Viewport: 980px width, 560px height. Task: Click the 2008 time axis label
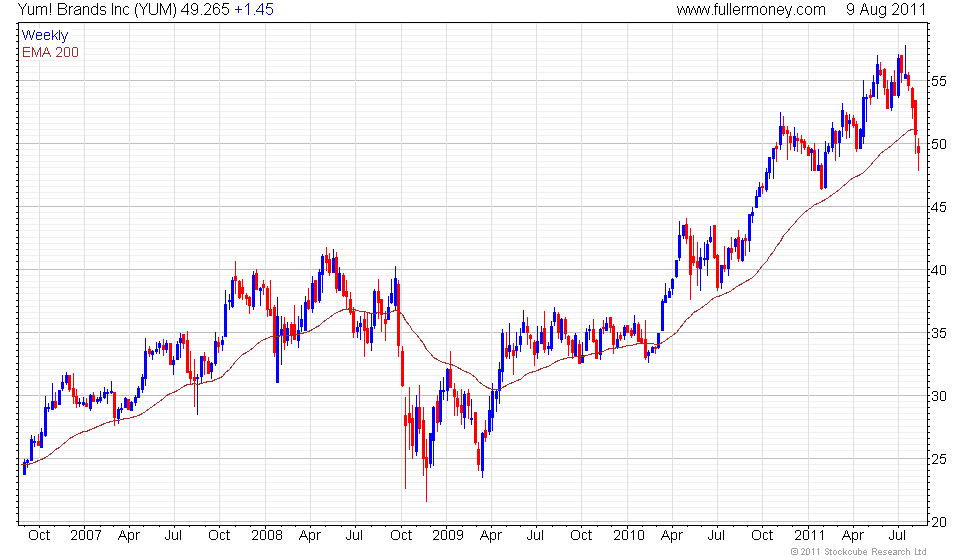267,536
